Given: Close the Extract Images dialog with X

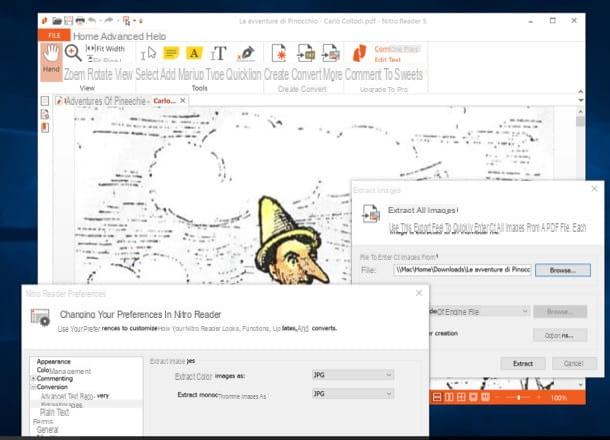Looking at the screenshot, I should [x=594, y=189].
